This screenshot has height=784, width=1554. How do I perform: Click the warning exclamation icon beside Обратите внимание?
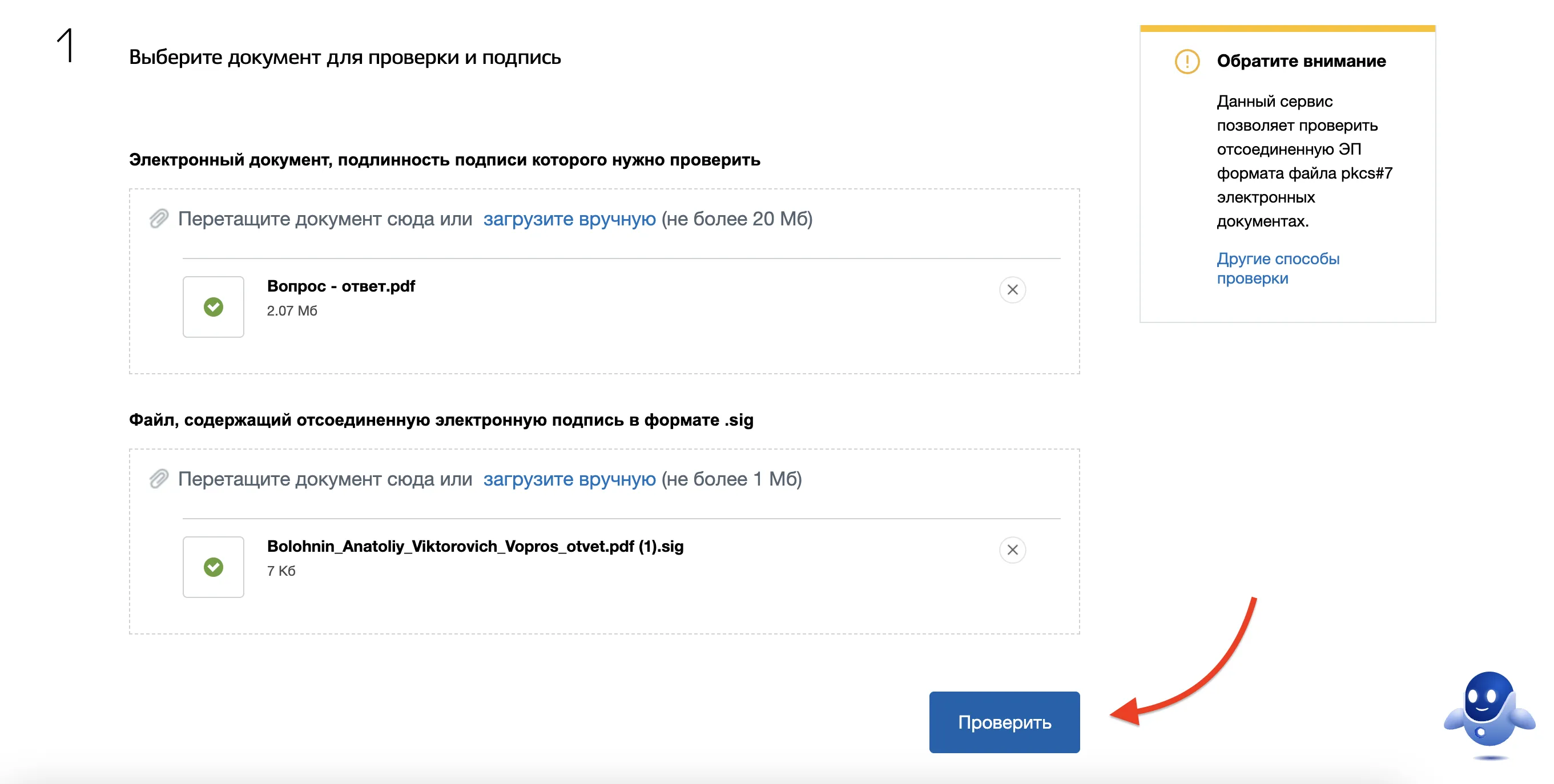pyautogui.click(x=1186, y=62)
